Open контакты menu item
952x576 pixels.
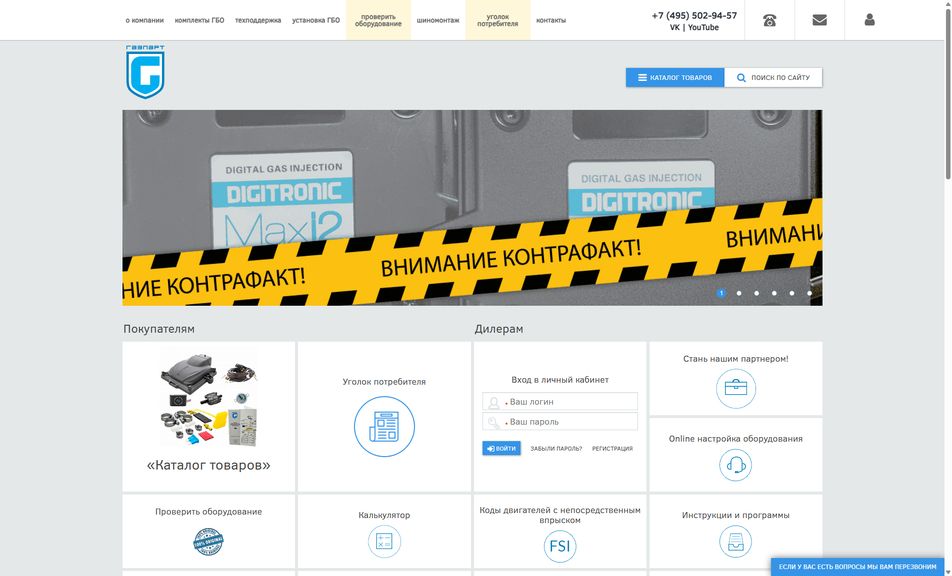coord(551,20)
